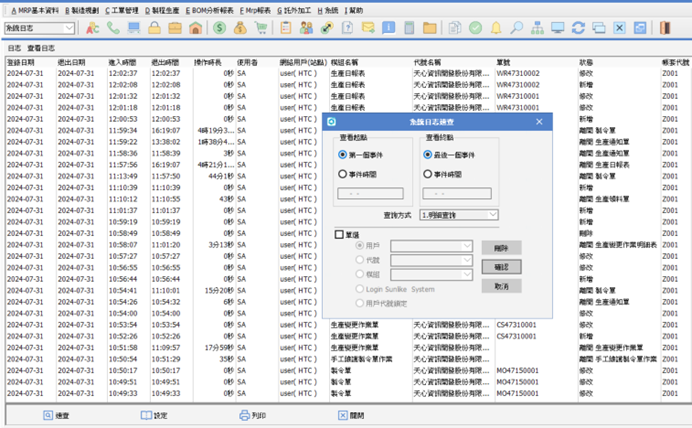Select 事件時間 radio under 查看終點

pyautogui.click(x=427, y=174)
